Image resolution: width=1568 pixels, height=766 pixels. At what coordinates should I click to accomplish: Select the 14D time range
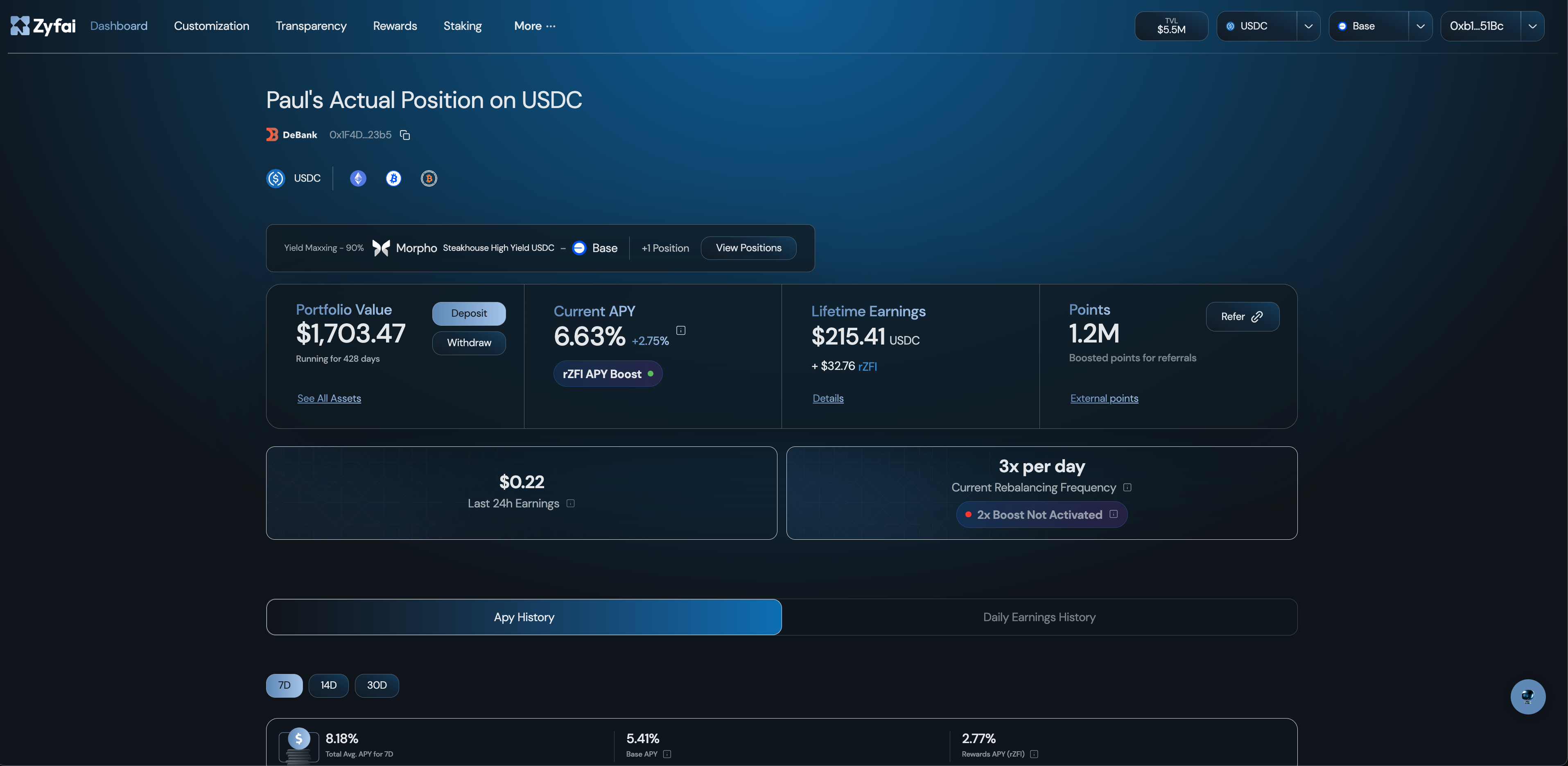(x=329, y=685)
